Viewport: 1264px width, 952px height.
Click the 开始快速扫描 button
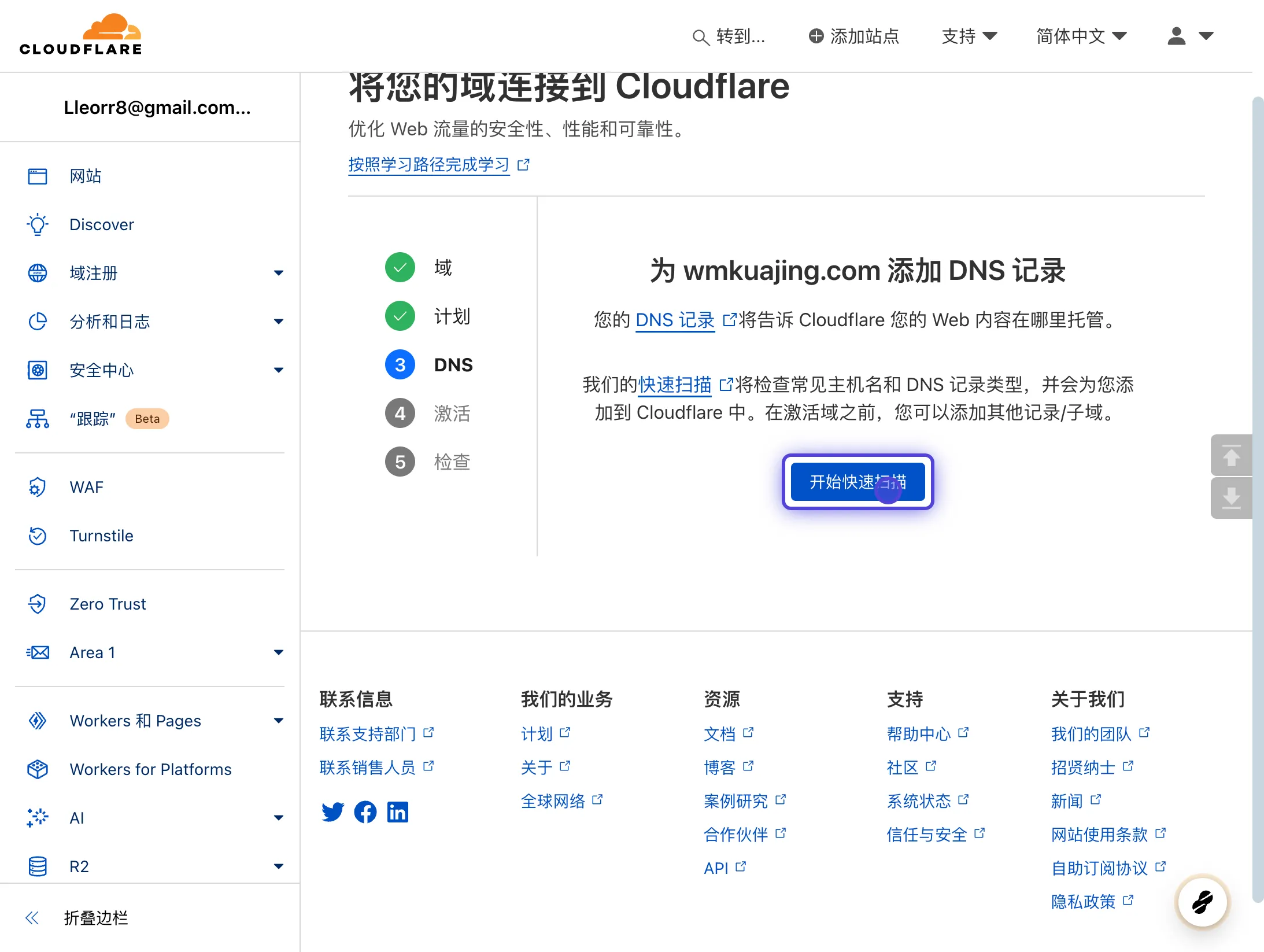(858, 482)
